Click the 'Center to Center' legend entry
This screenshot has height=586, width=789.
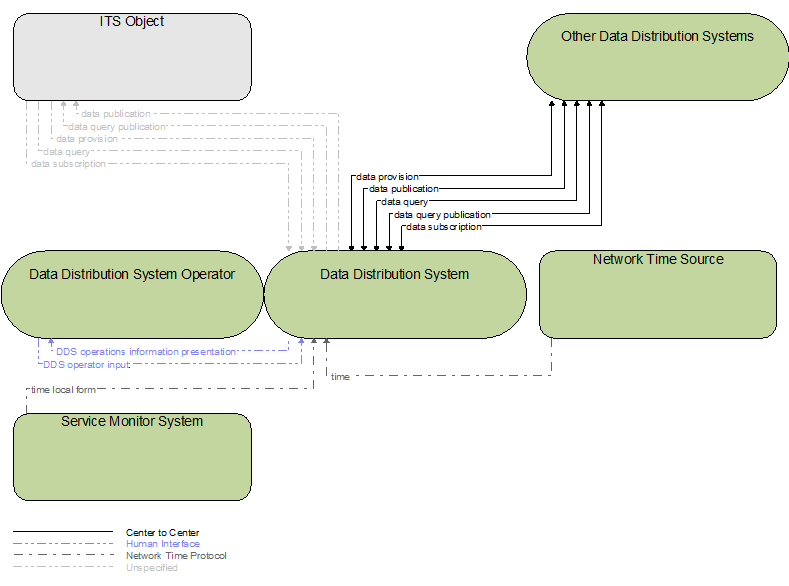[163, 532]
